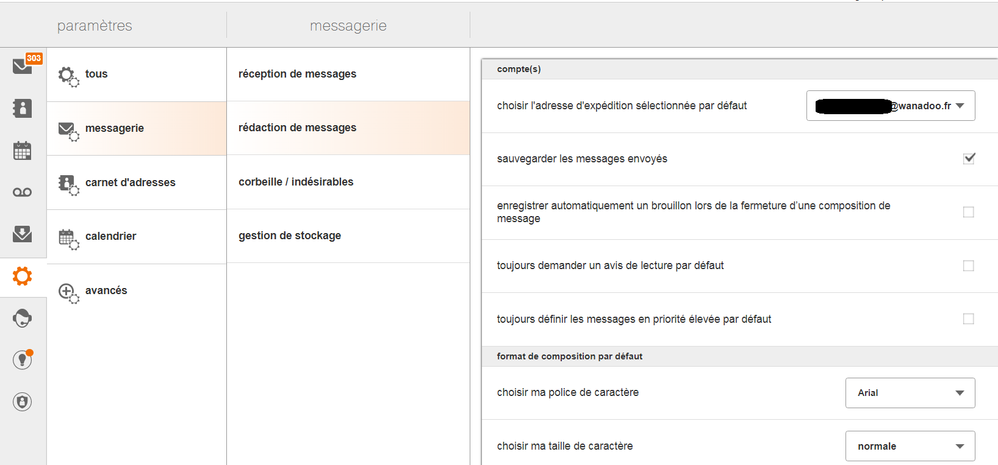Select 'carnet d'adresses' settings category

(x=136, y=183)
